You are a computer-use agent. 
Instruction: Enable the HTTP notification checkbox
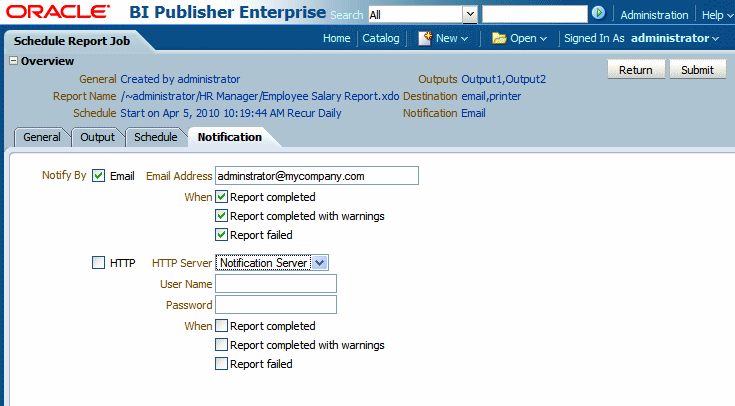(98, 263)
